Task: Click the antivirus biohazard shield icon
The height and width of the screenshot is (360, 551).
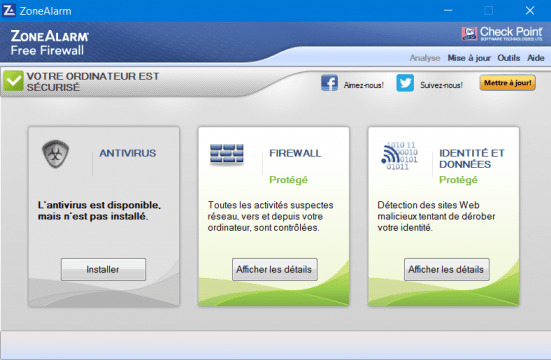Action: point(56,154)
